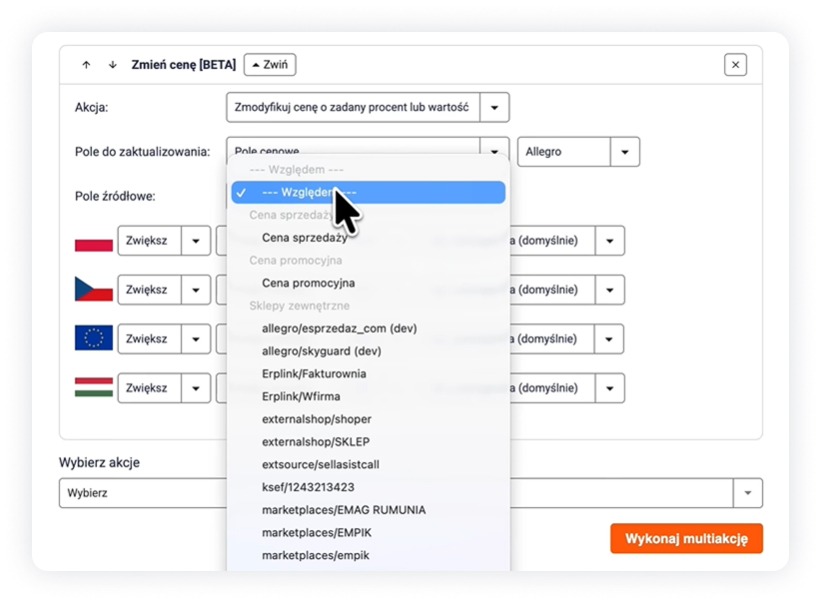Click the Wykonaj multiakcję button
821x603 pixels.
pyautogui.click(x=686, y=539)
